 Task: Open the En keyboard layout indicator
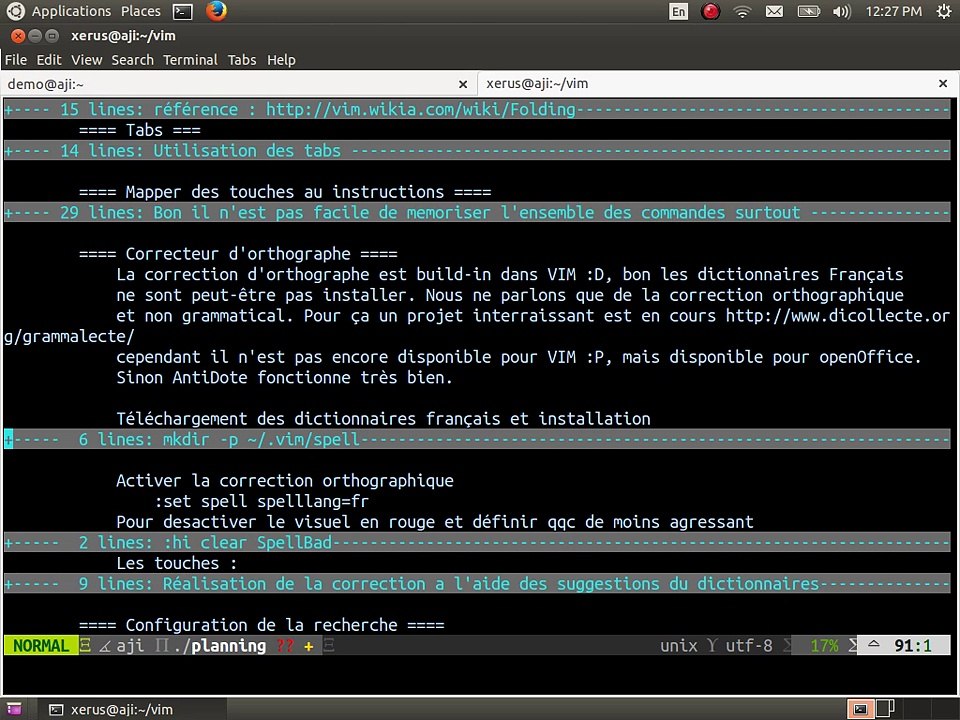pyautogui.click(x=678, y=12)
